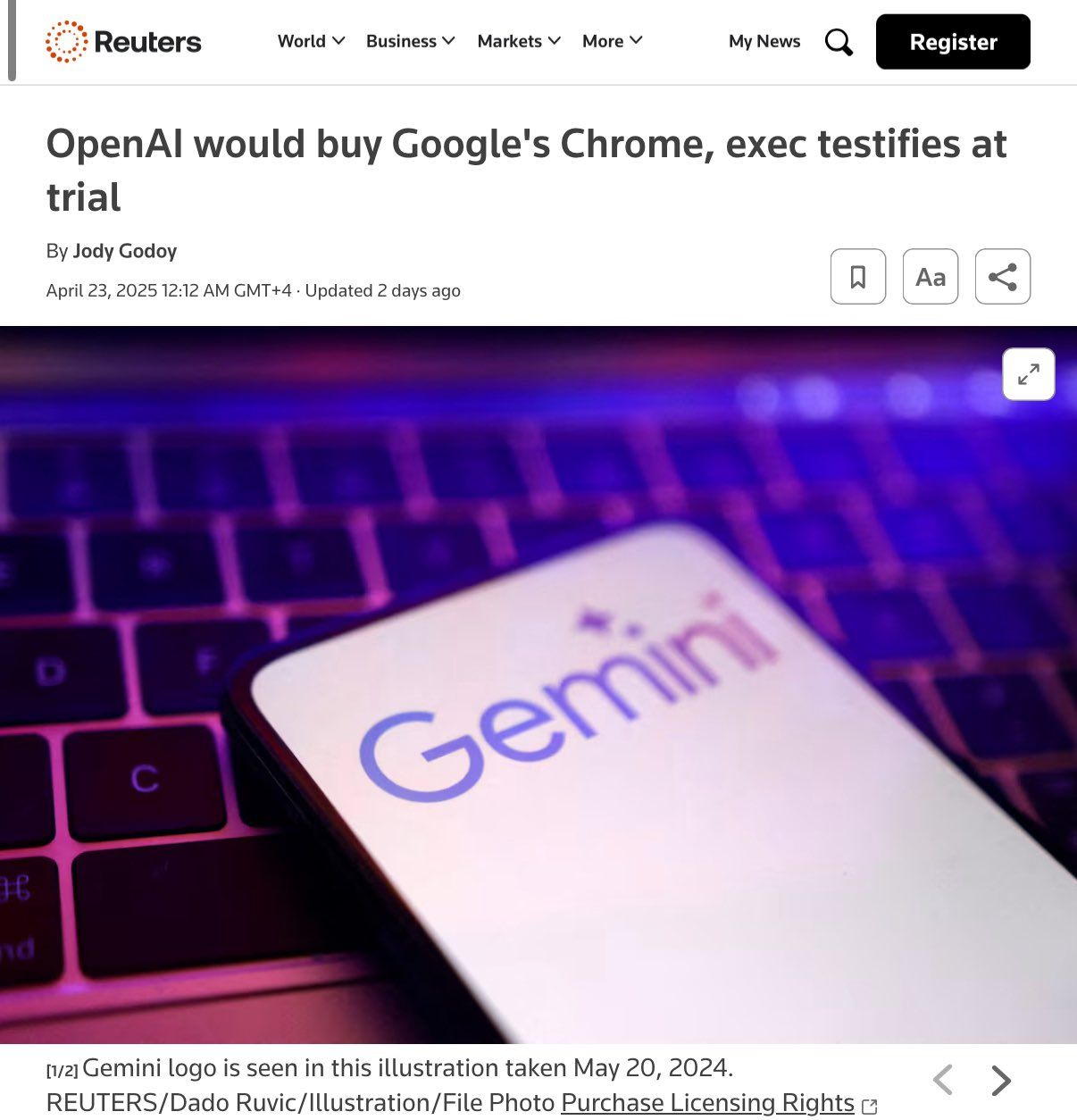This screenshot has width=1077, height=1120.
Task: Click the Reuters logo
Action: click(123, 42)
